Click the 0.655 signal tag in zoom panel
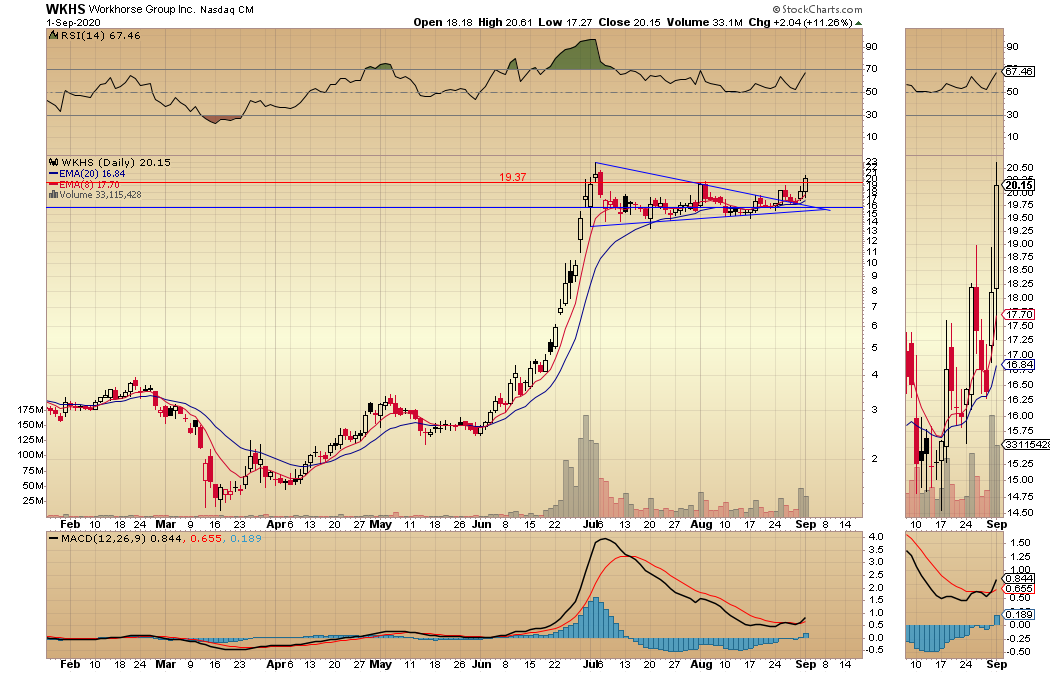 point(1019,589)
